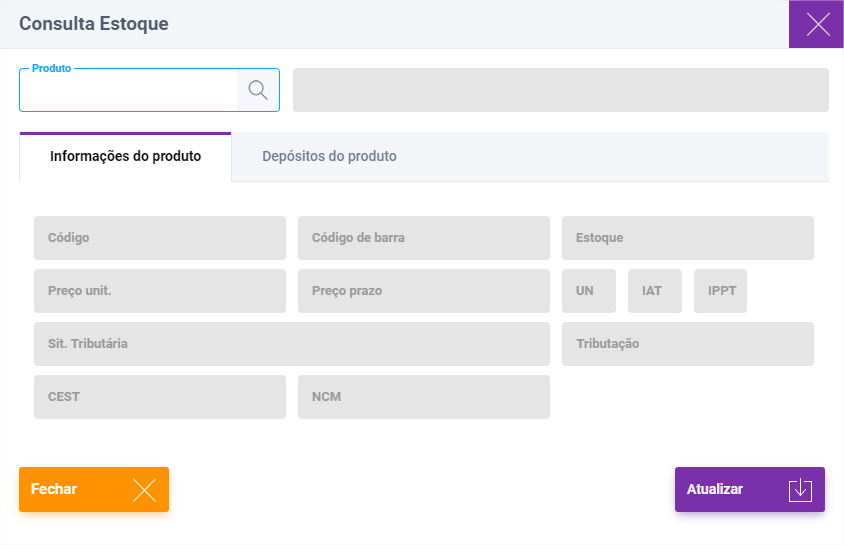Image resolution: width=844 pixels, height=545 pixels.
Task: Focus the Produto input field
Action: click(x=129, y=90)
